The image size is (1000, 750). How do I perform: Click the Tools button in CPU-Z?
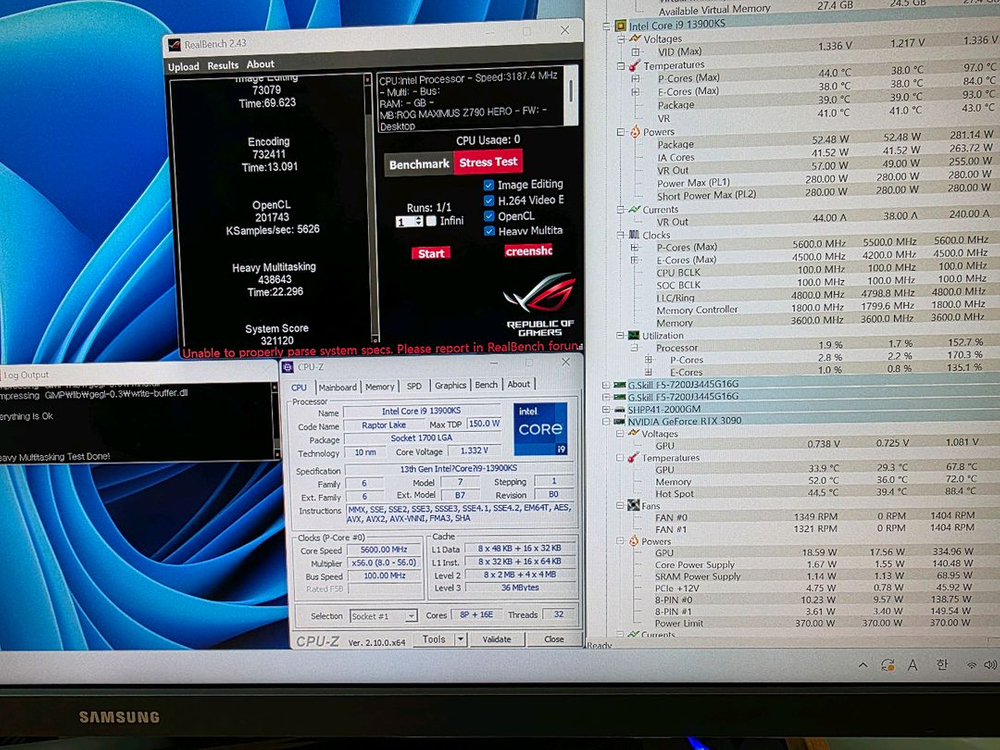434,639
